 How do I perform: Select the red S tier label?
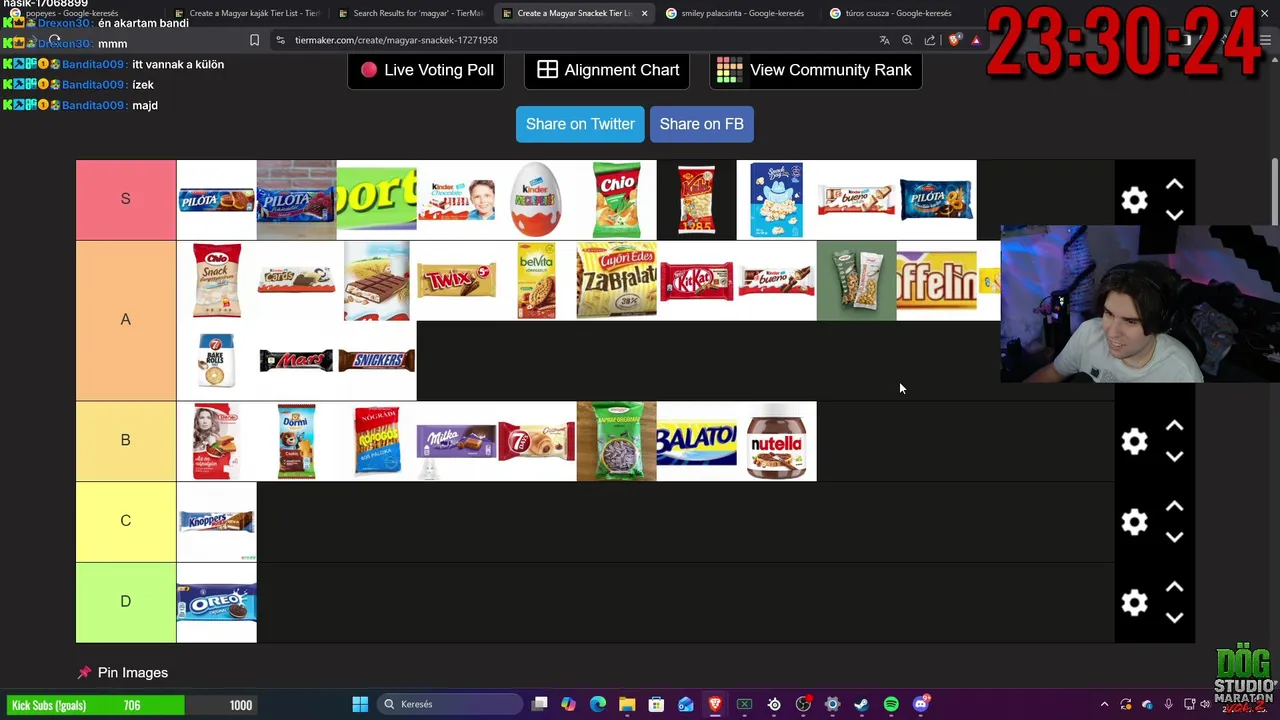126,199
